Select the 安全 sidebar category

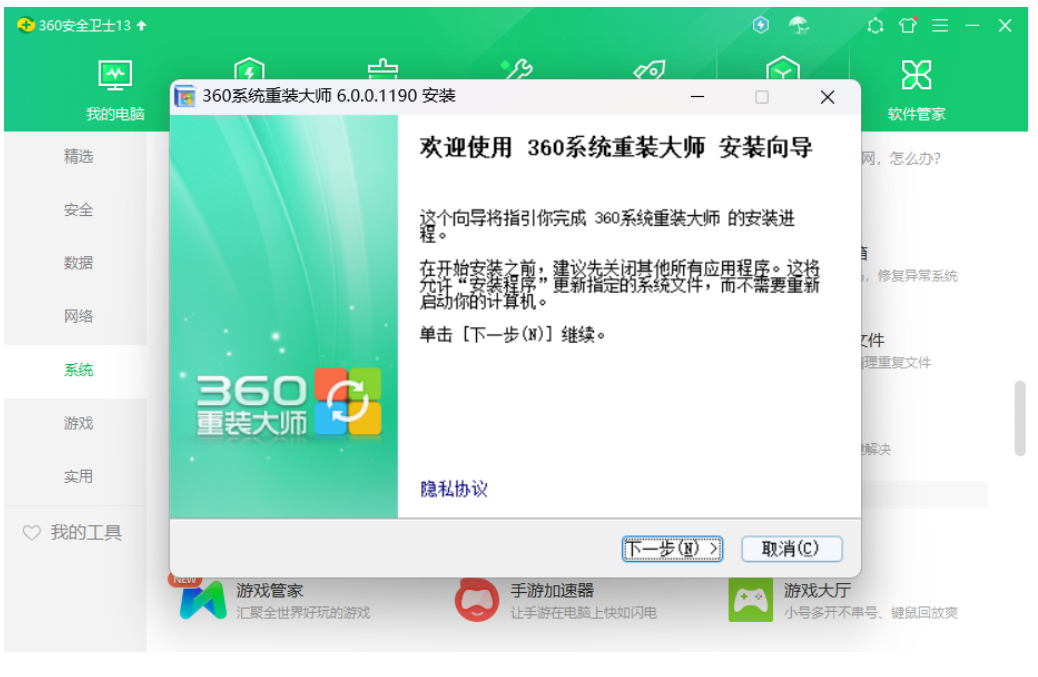pyautogui.click(x=78, y=210)
